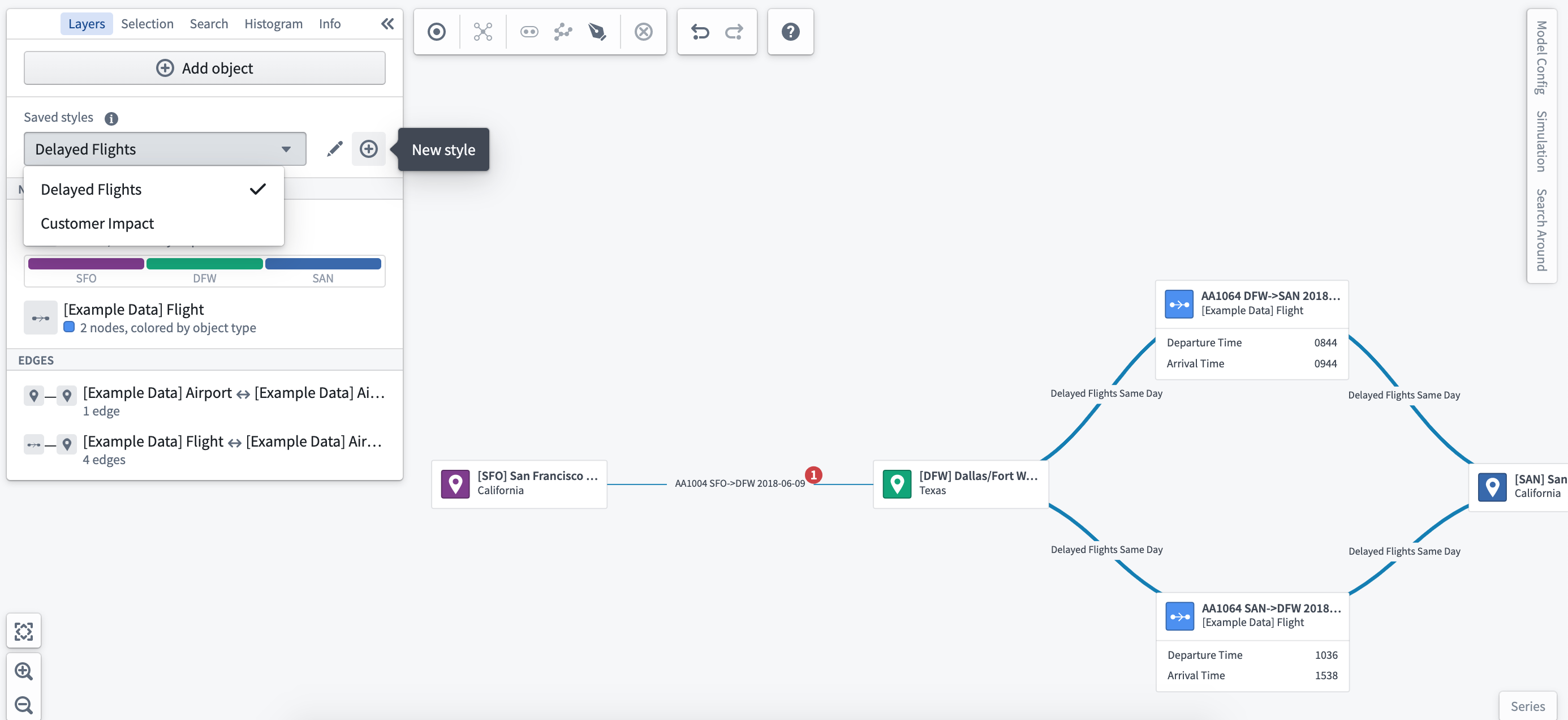Open the help question mark icon
The height and width of the screenshot is (720, 1568).
[x=790, y=32]
